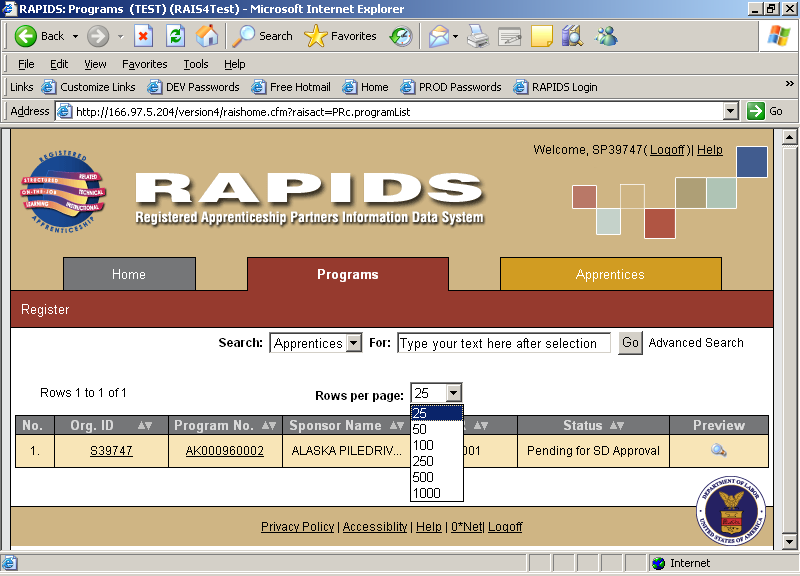This screenshot has width=800, height=576.
Task: Go to browser Home icon
Action: 207,36
